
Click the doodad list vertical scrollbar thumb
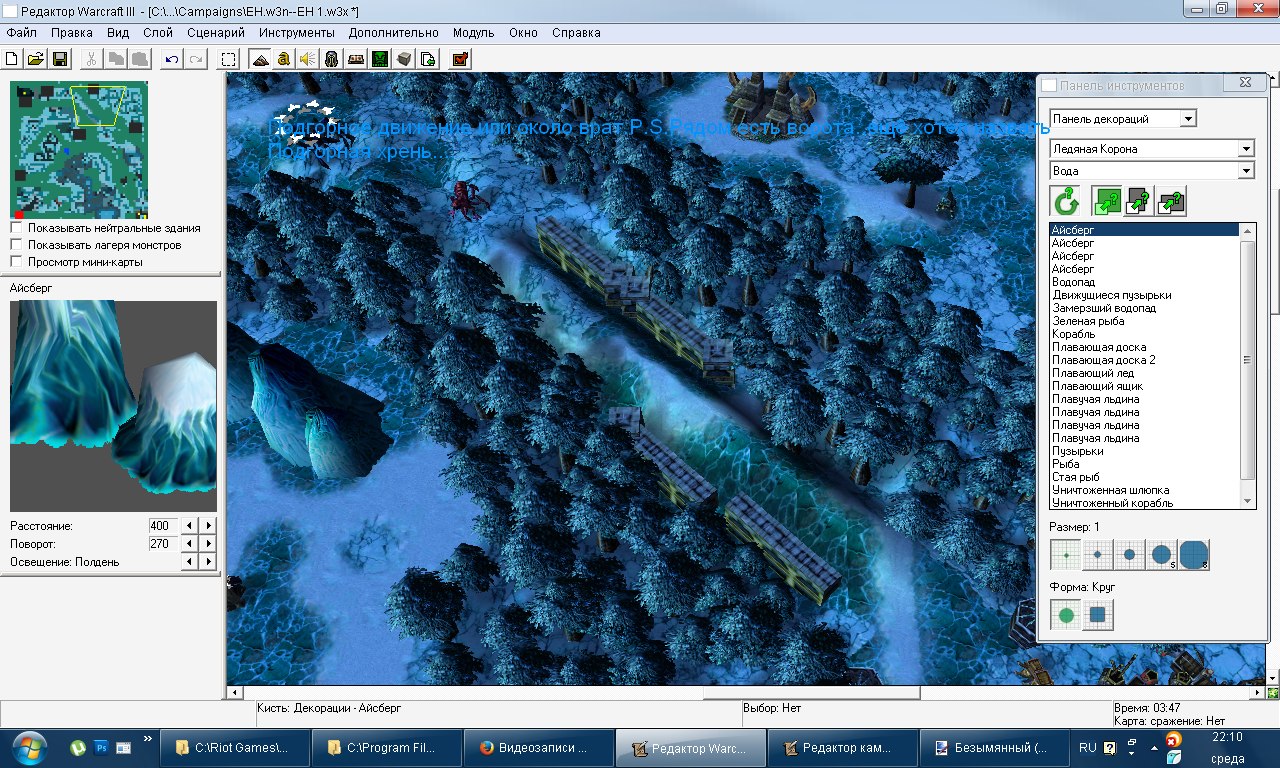1247,359
